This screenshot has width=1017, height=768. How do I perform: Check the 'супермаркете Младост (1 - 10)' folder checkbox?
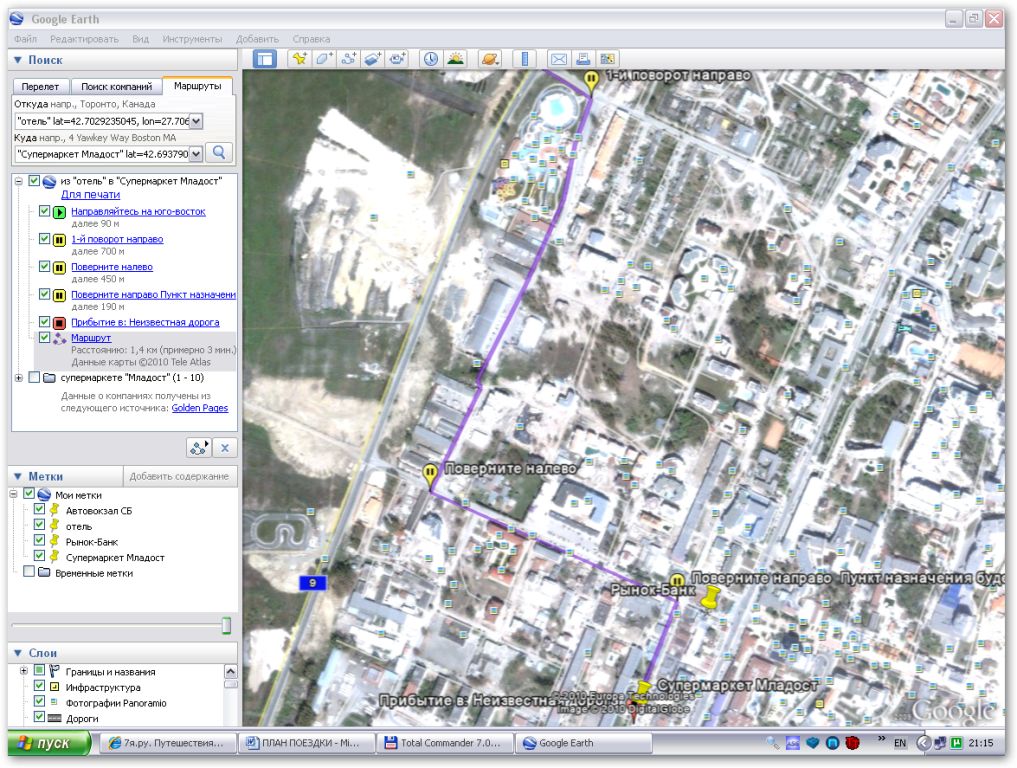[x=34, y=378]
